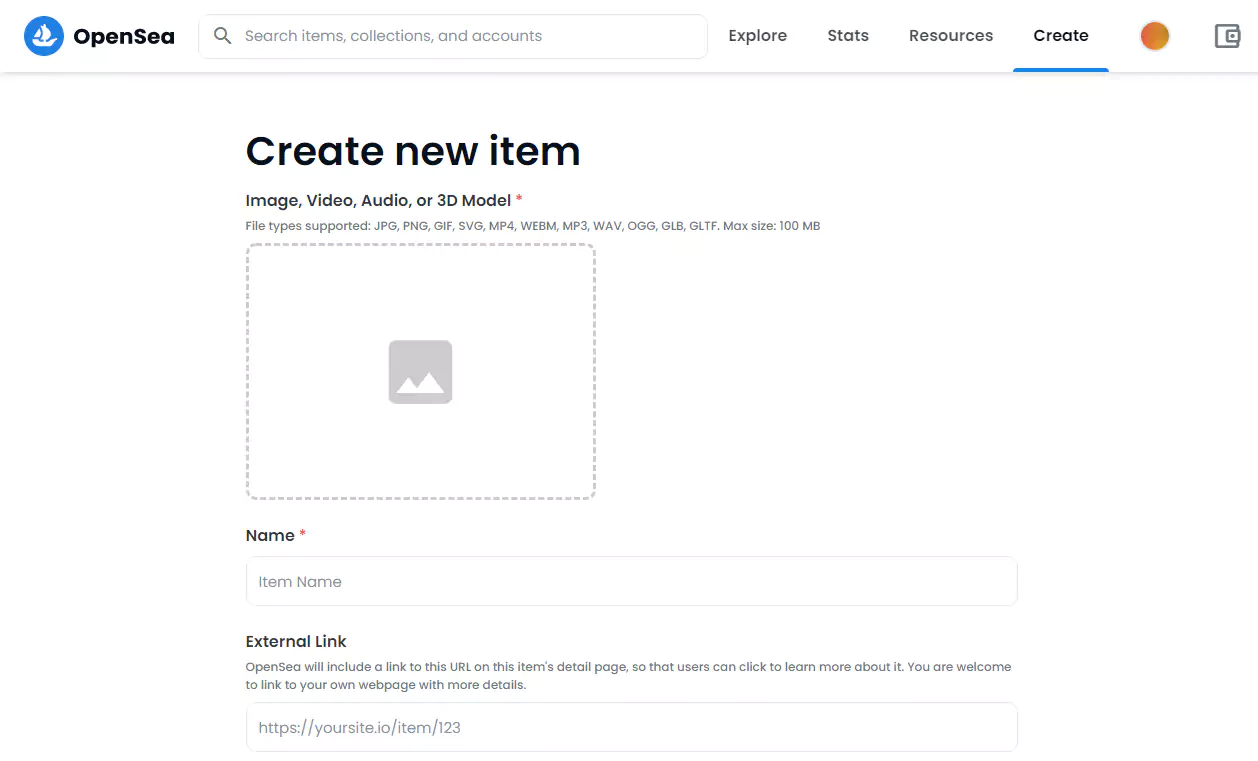Click the OpenSea wordmark link
This screenshot has height=761, width=1258.
[x=124, y=37]
